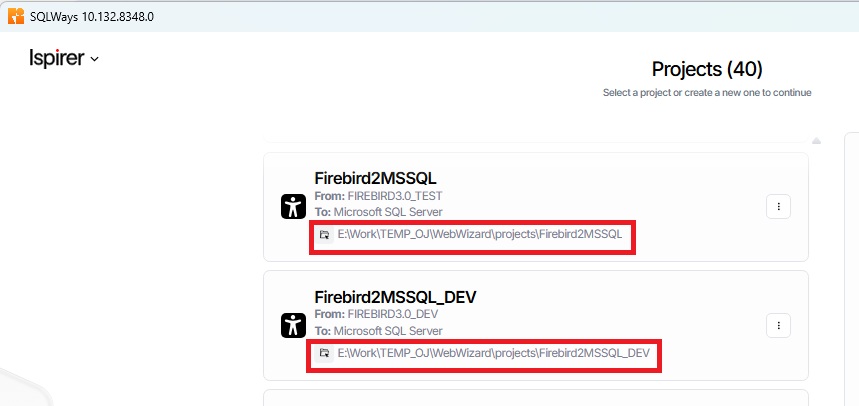The height and width of the screenshot is (406, 859).
Task: Click the project list scroll-up arrow
Action: 816,141
